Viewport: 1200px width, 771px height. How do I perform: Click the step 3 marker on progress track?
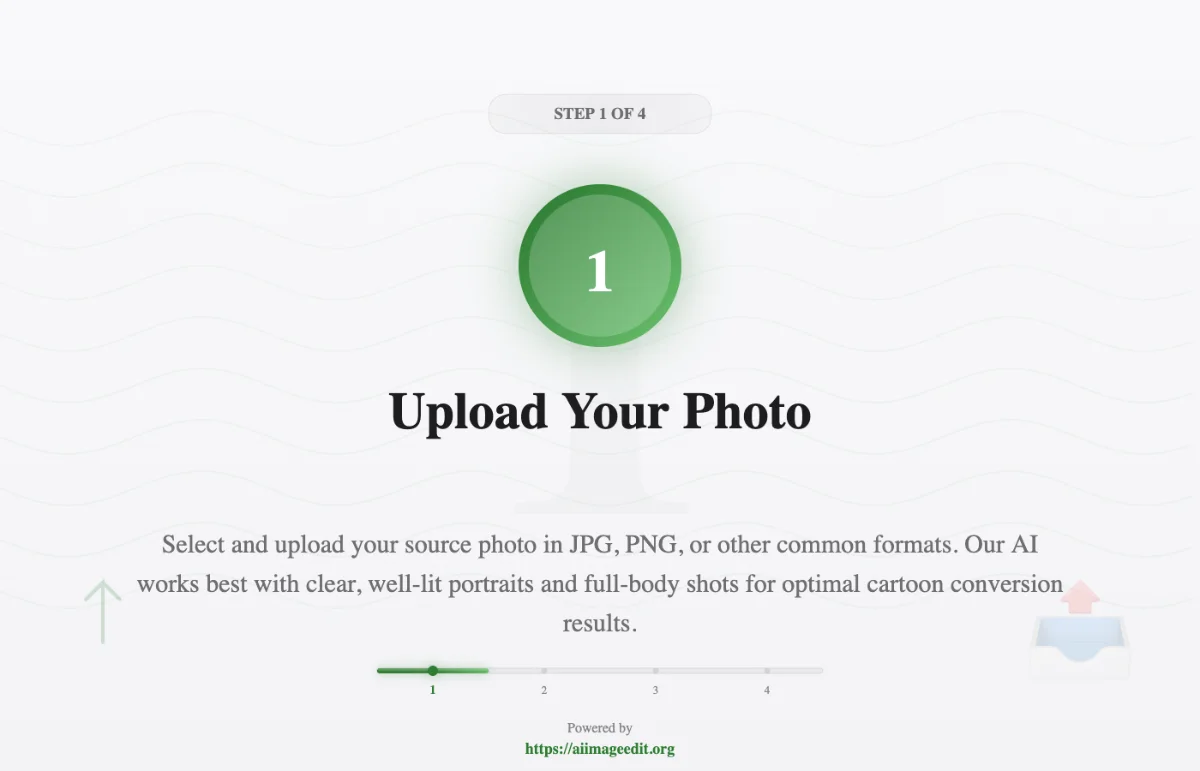coord(656,670)
